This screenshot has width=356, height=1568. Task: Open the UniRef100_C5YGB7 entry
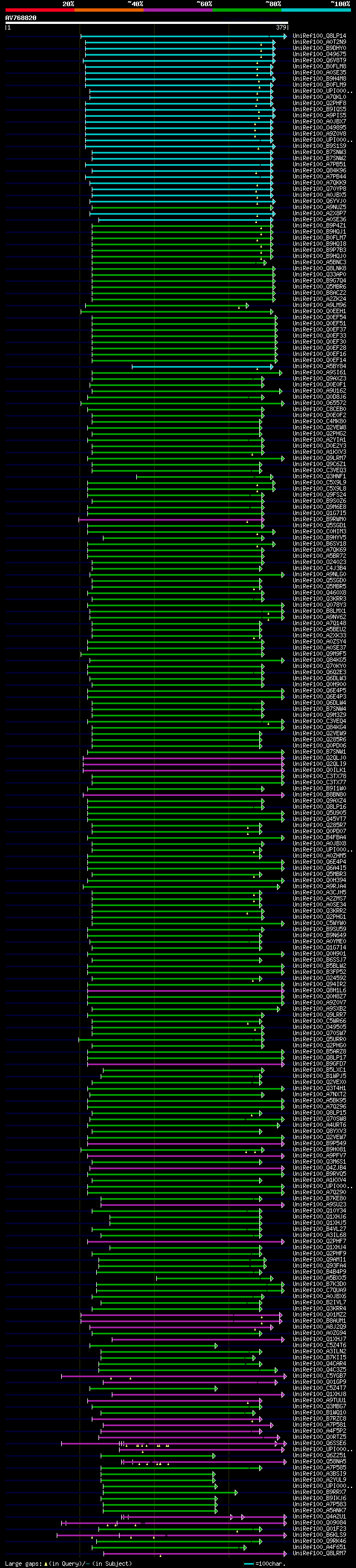(x=319, y=1376)
